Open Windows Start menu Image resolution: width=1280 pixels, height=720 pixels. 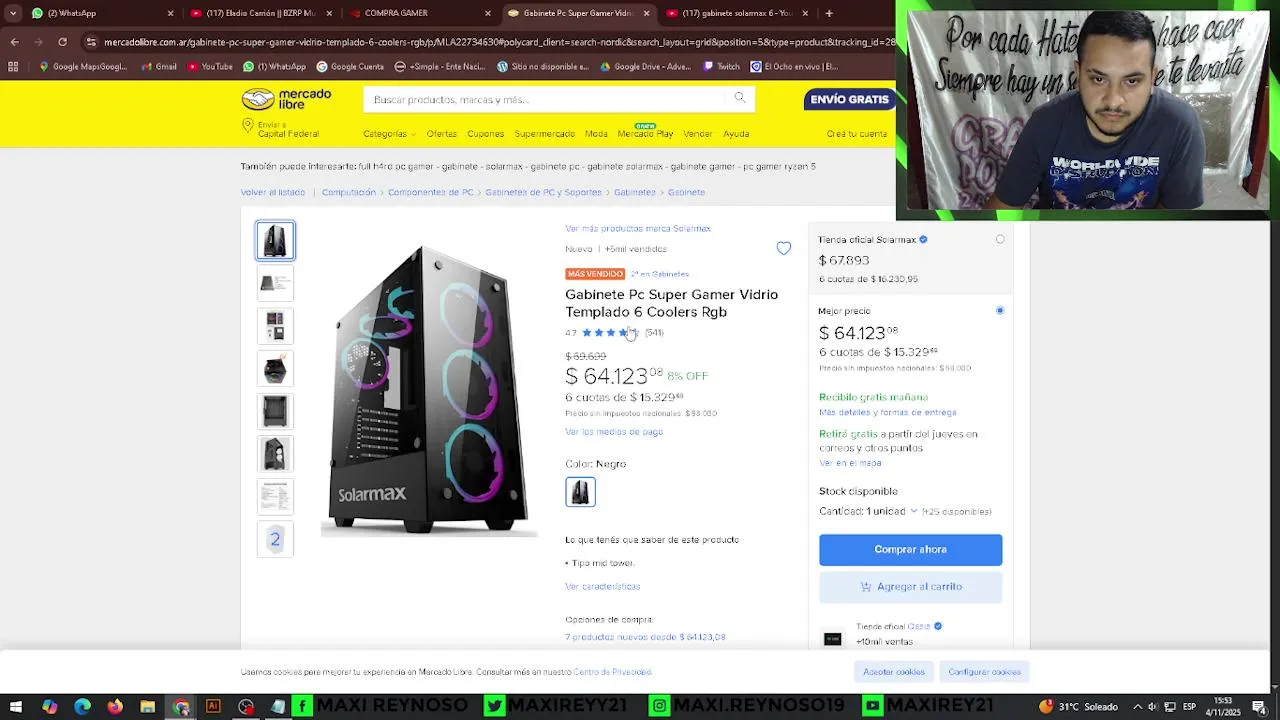[x=16, y=707]
